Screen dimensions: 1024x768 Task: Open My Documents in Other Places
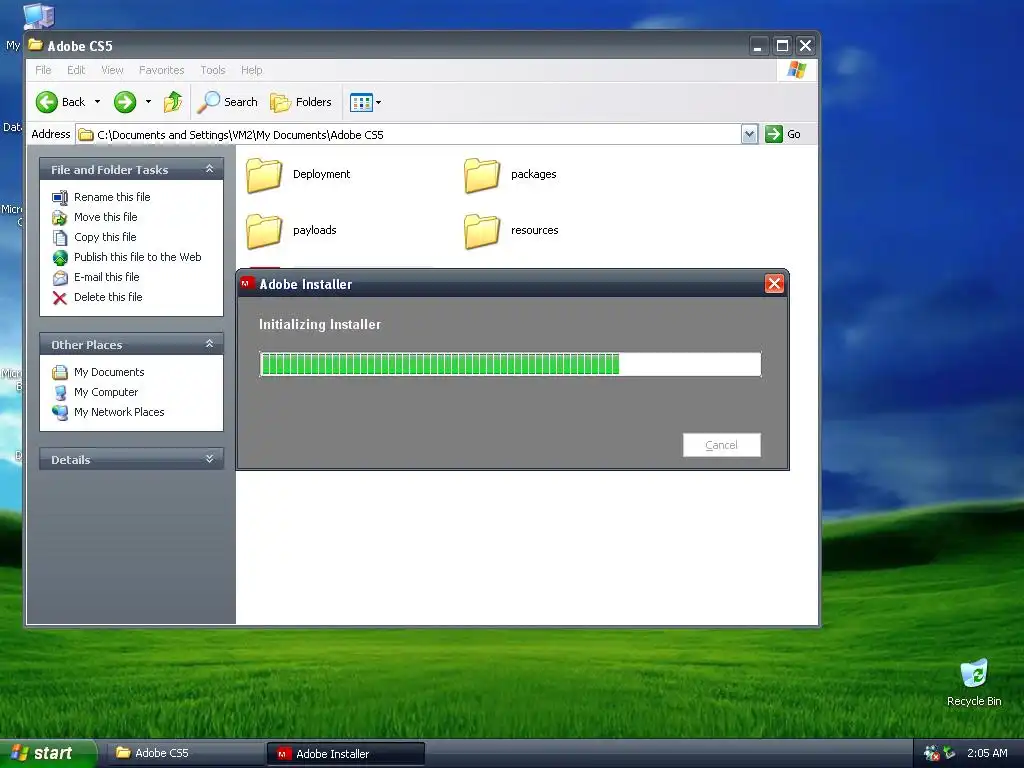(109, 372)
